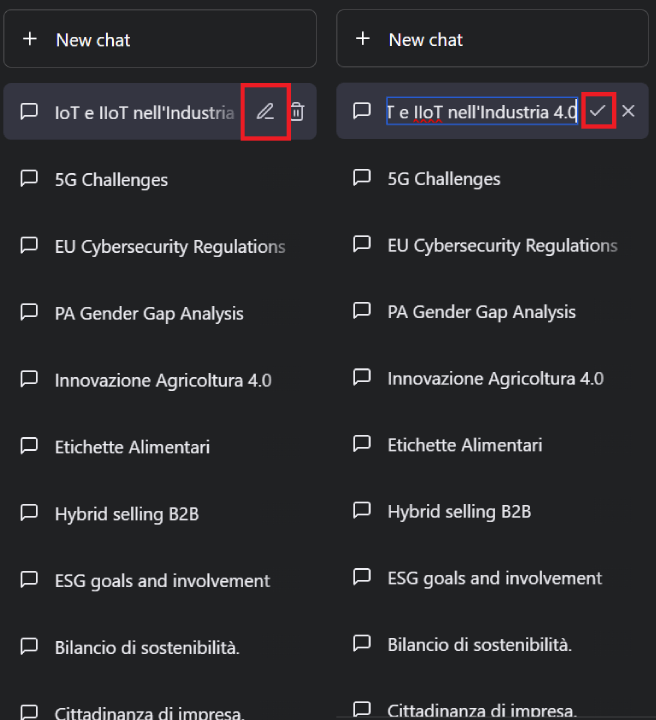Image resolution: width=656 pixels, height=720 pixels.
Task: Open Cittadinanza di impresa chat in right panel
Action: 482,710
